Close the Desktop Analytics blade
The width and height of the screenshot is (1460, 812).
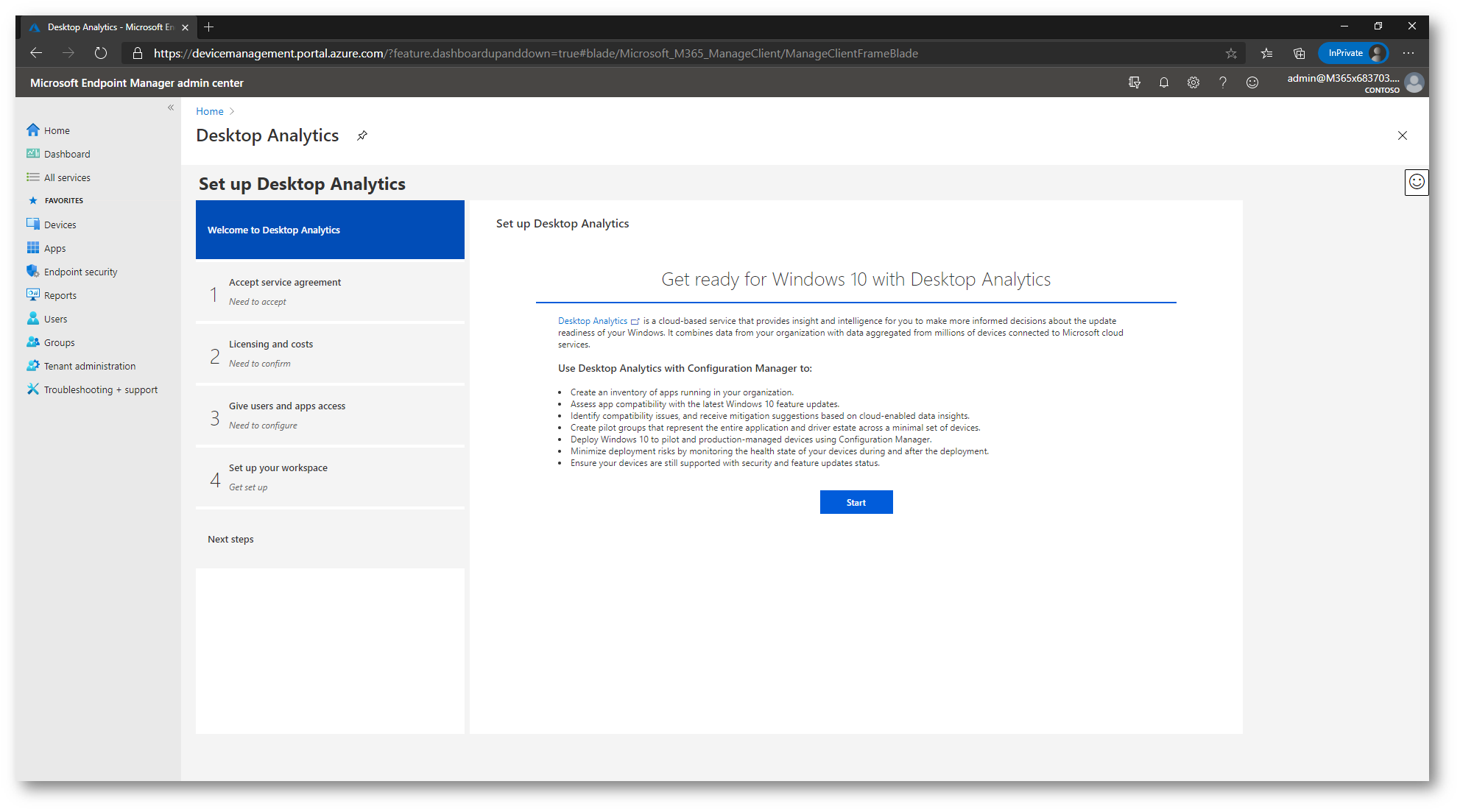tap(1402, 135)
